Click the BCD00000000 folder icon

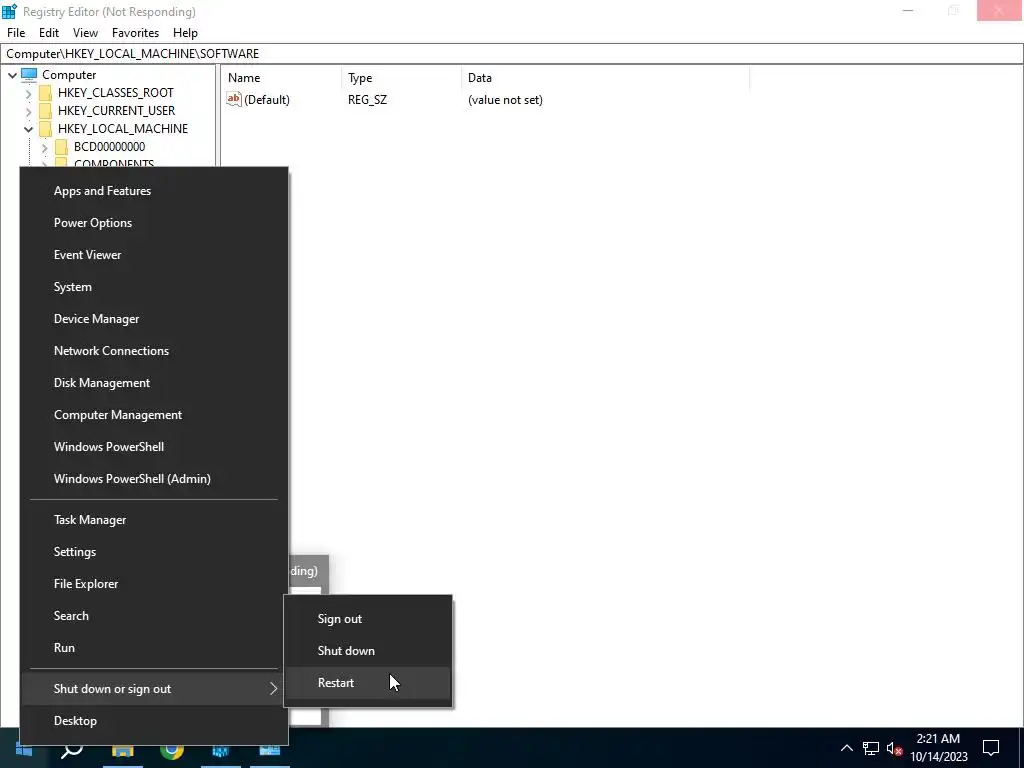click(x=61, y=146)
